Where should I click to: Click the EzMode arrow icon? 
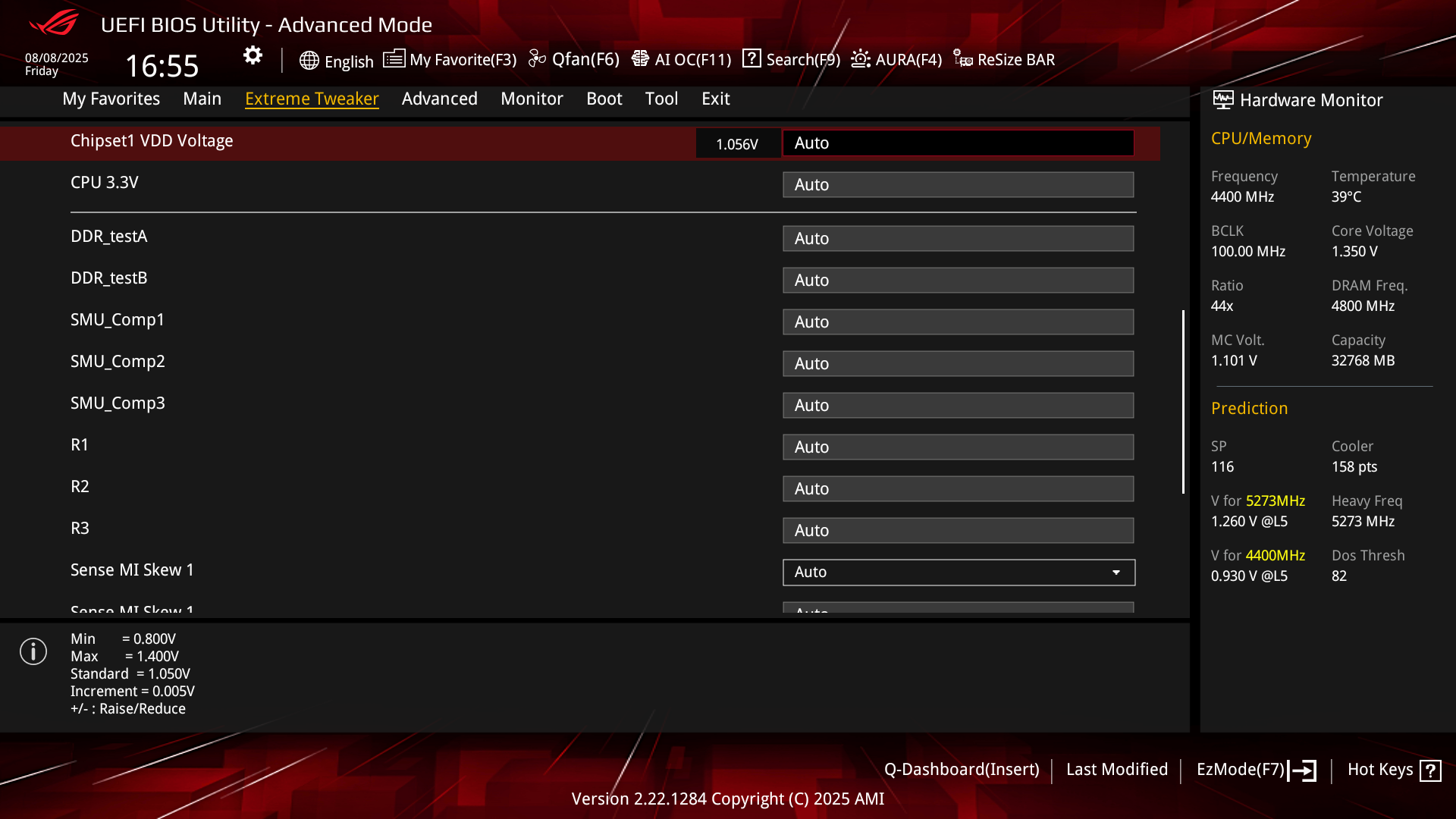[x=1302, y=770]
